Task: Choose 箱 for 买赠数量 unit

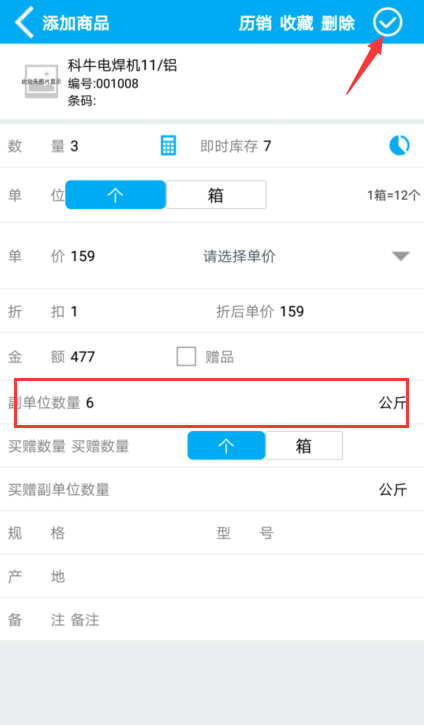Action: click(304, 445)
